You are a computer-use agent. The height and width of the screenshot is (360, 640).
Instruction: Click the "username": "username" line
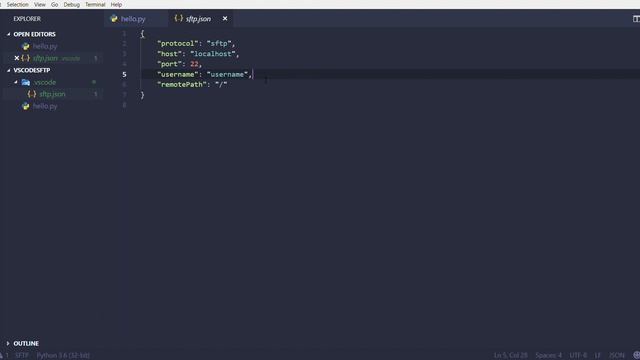click(x=205, y=74)
